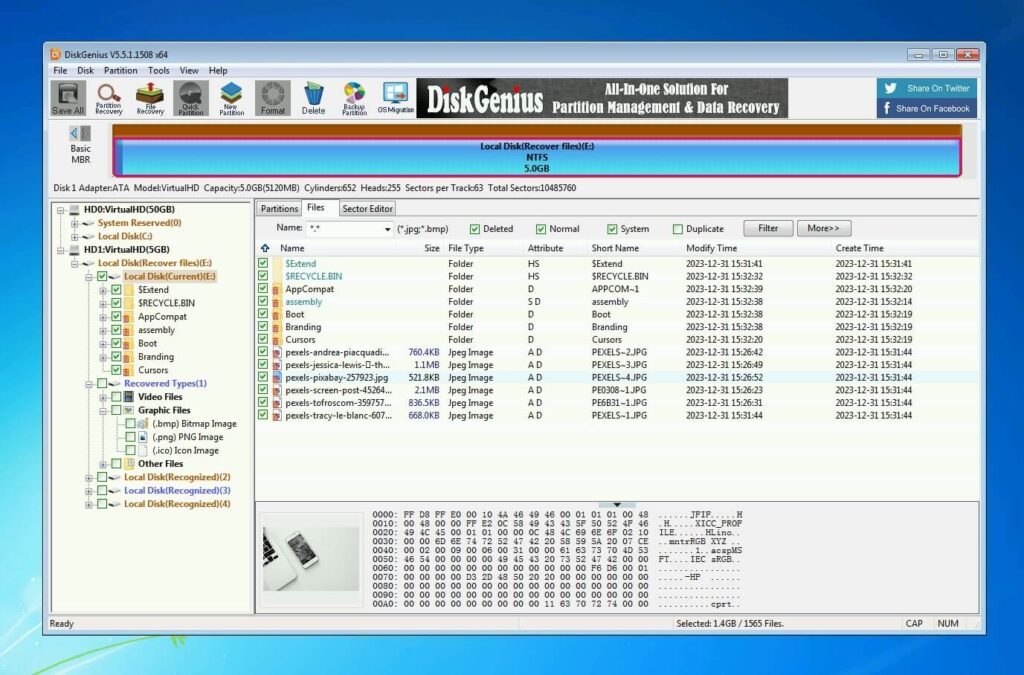Expand the Video Files node

click(x=104, y=396)
